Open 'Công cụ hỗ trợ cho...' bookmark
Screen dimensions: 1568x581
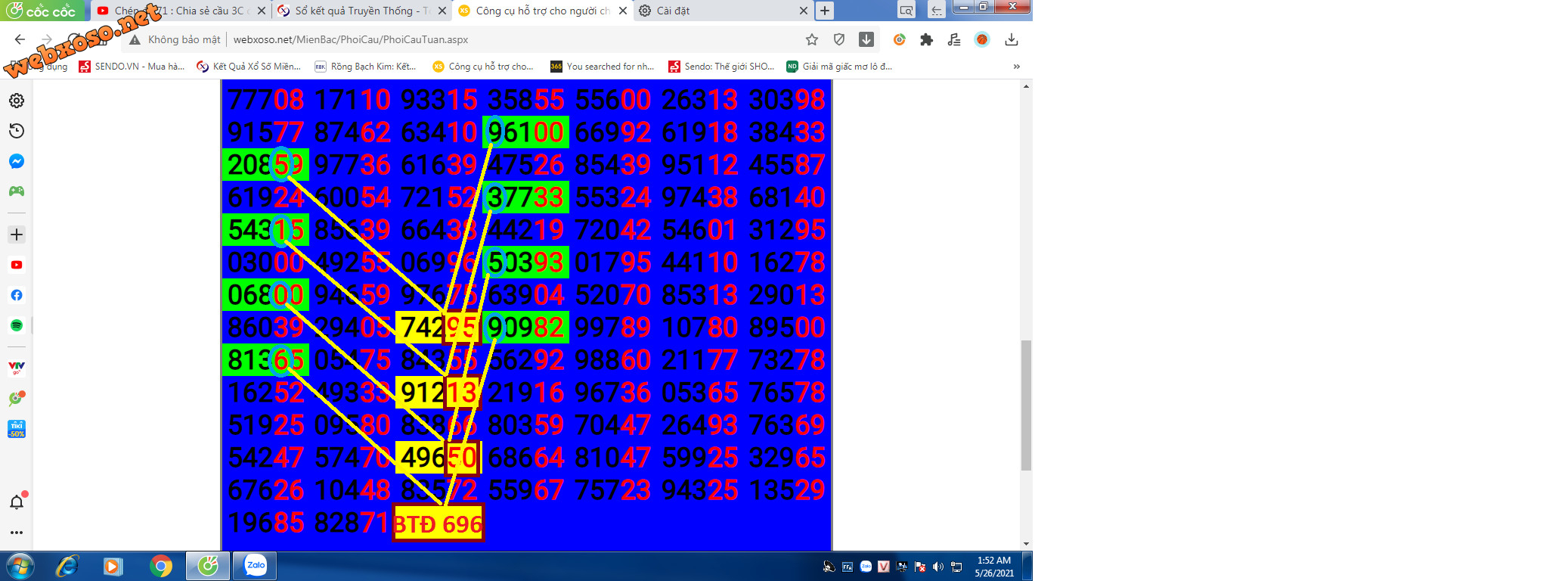tap(483, 67)
